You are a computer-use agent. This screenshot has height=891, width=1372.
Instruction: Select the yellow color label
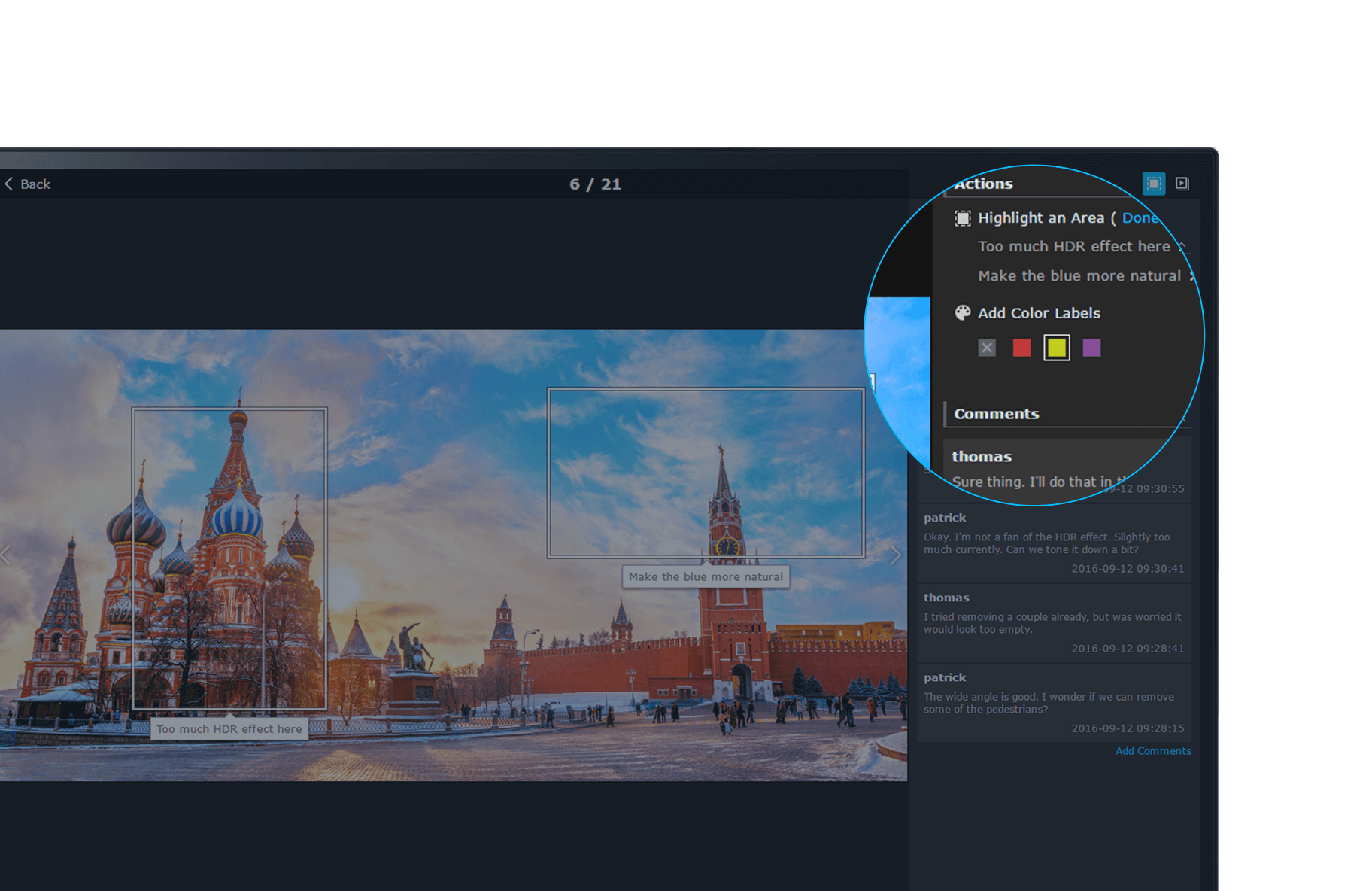(x=1056, y=348)
